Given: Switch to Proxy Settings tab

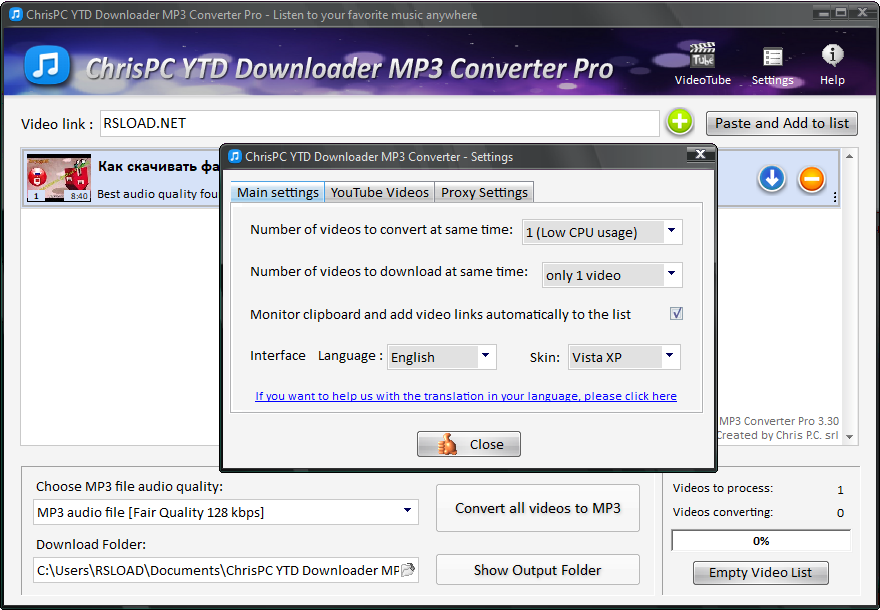Looking at the screenshot, I should pos(484,192).
